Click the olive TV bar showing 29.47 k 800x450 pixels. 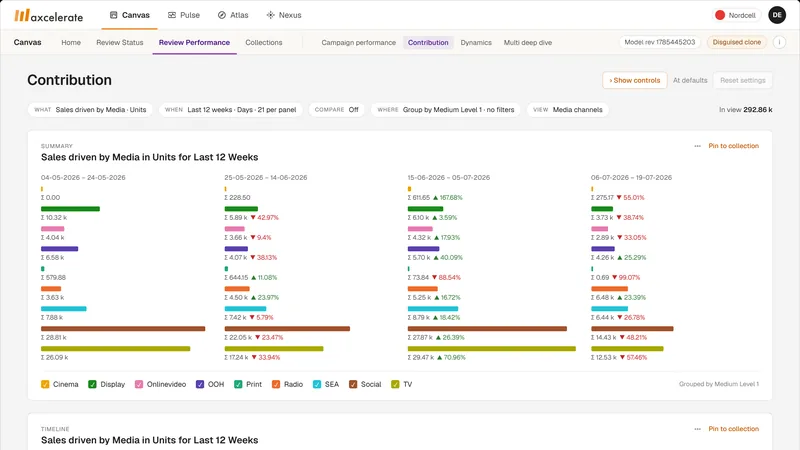(492, 348)
